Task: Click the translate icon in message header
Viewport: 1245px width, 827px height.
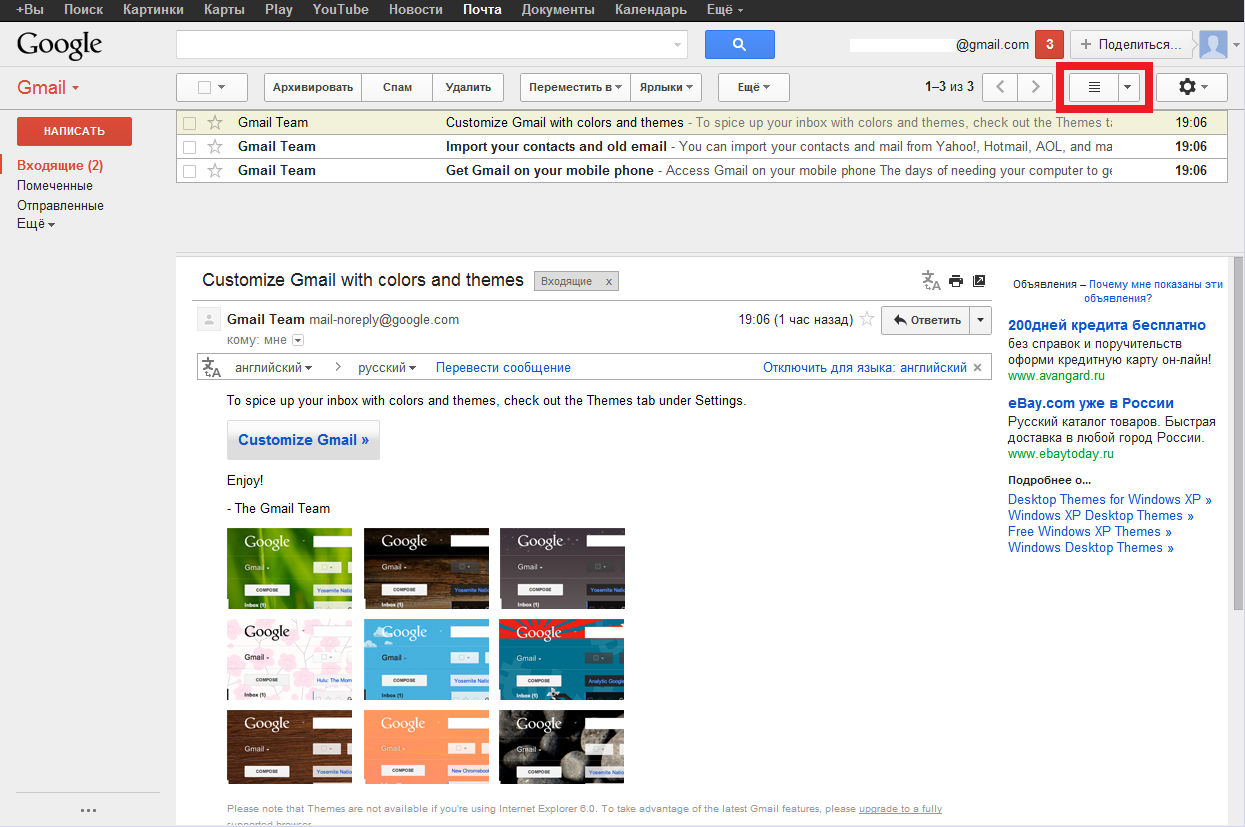Action: [931, 281]
